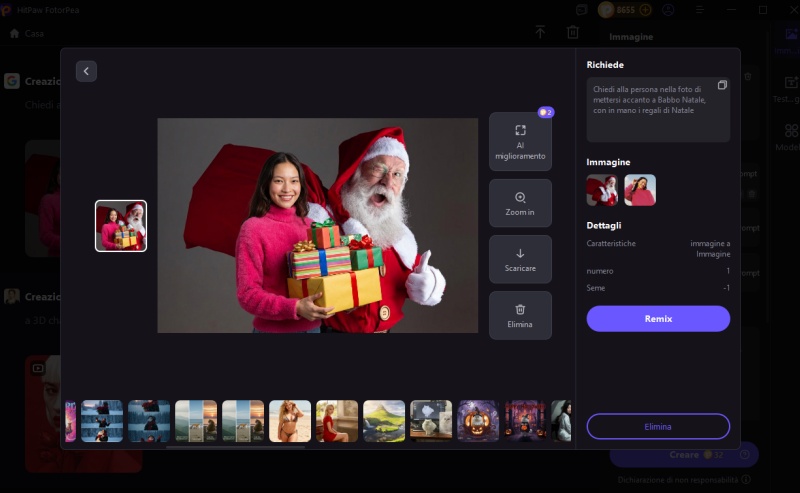This screenshot has height=493, width=800.
Task: Select the woman in pink reference image
Action: (x=640, y=190)
